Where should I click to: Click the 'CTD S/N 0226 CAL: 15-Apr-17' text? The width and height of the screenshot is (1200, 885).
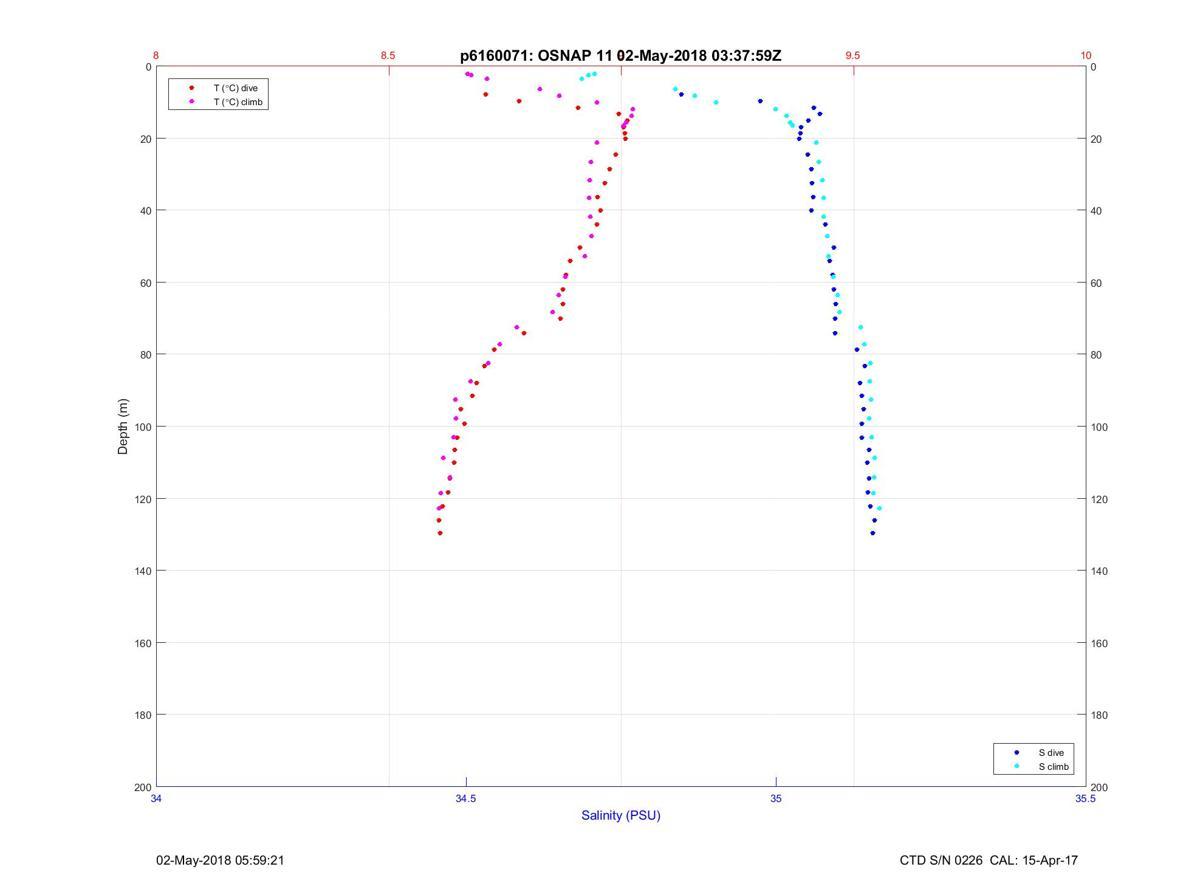pyautogui.click(x=989, y=860)
